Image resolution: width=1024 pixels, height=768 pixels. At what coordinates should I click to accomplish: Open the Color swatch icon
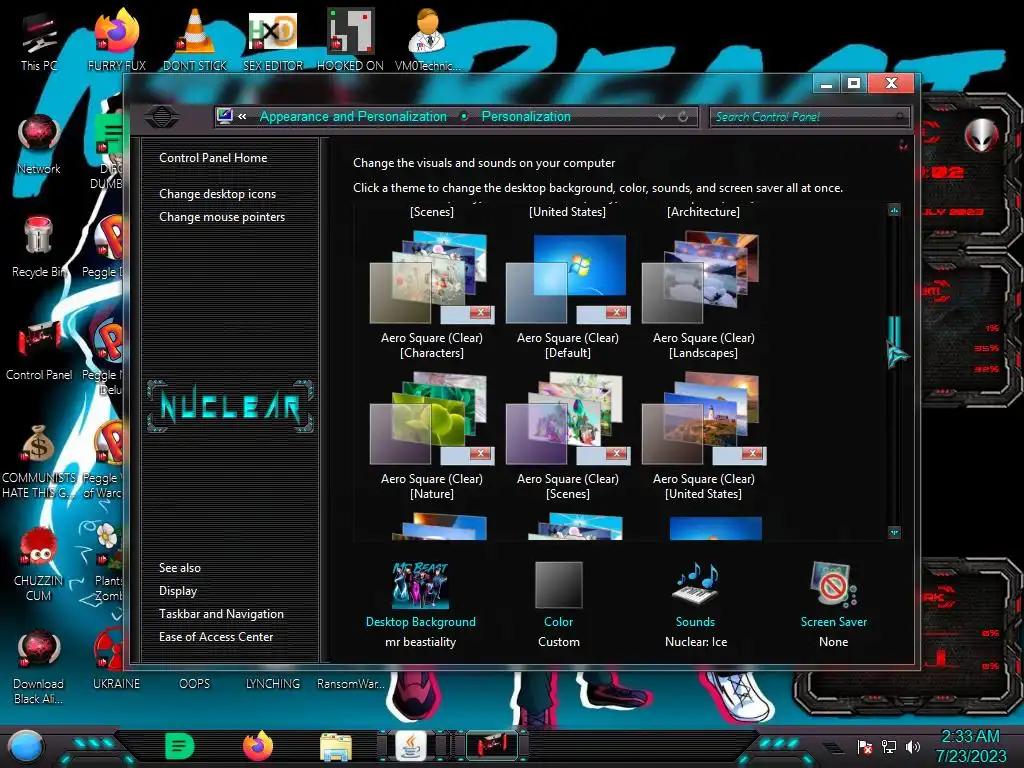coord(558,585)
